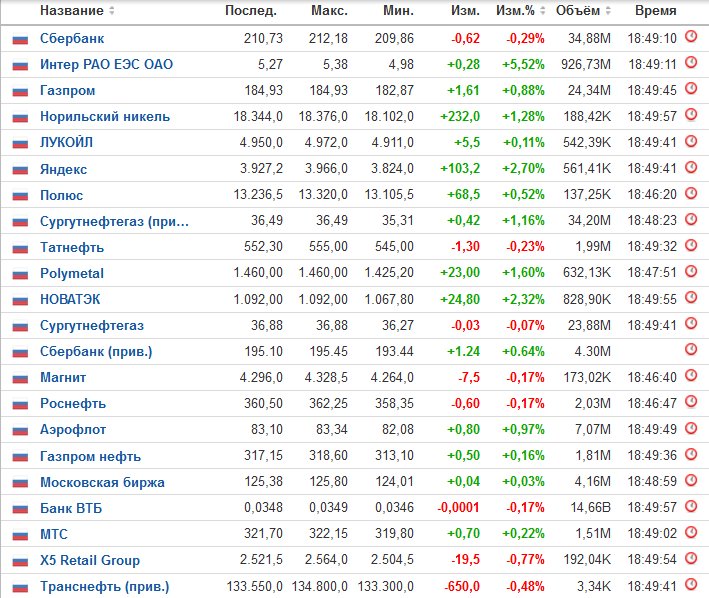This screenshot has height=598, width=709.
Task: Open the Яндекс stock link
Action: click(x=63, y=169)
